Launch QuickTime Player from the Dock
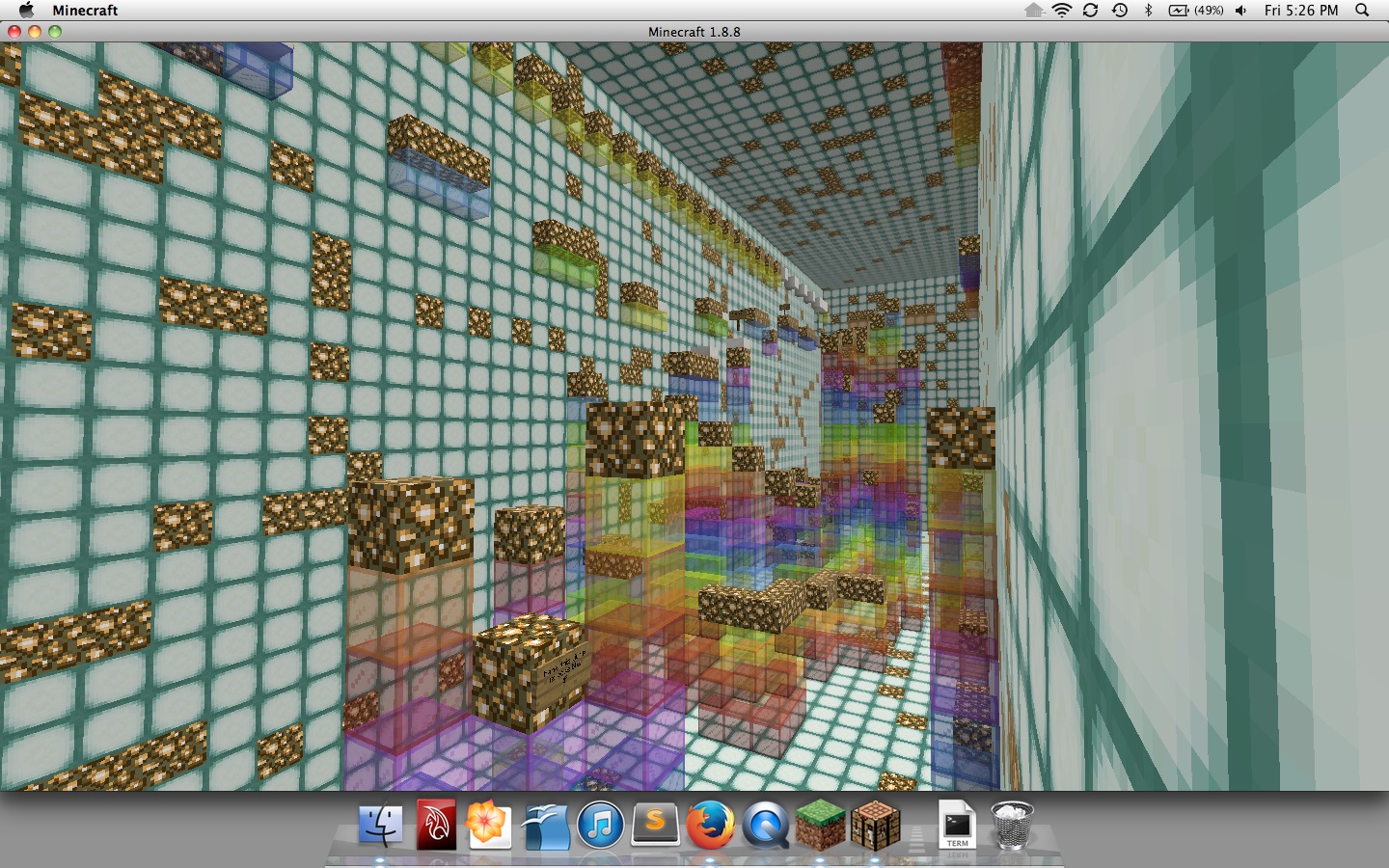Viewport: 1389px width, 868px height. point(766,826)
